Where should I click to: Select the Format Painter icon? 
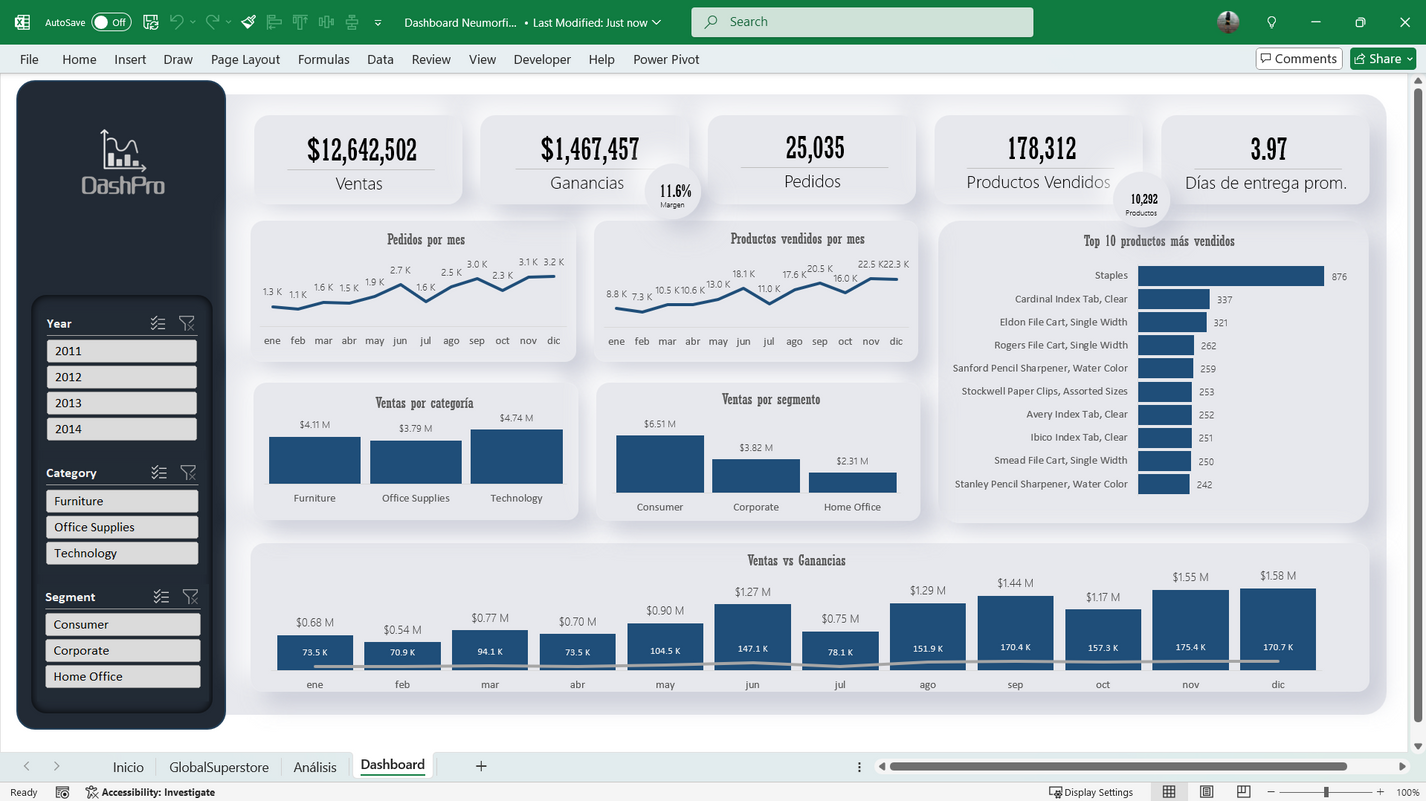[248, 21]
